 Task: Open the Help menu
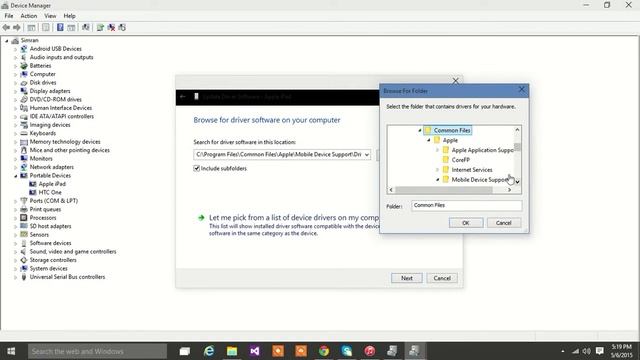click(x=69, y=16)
